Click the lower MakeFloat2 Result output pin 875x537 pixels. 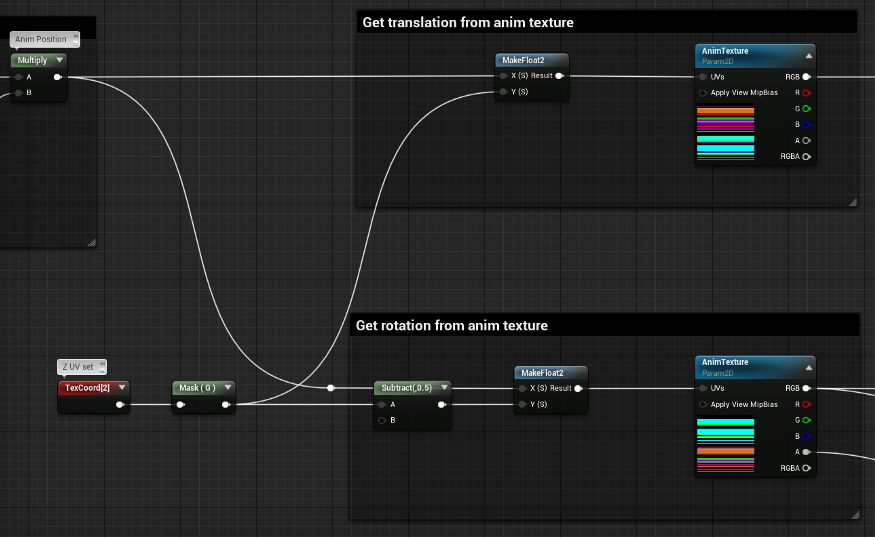[578, 389]
